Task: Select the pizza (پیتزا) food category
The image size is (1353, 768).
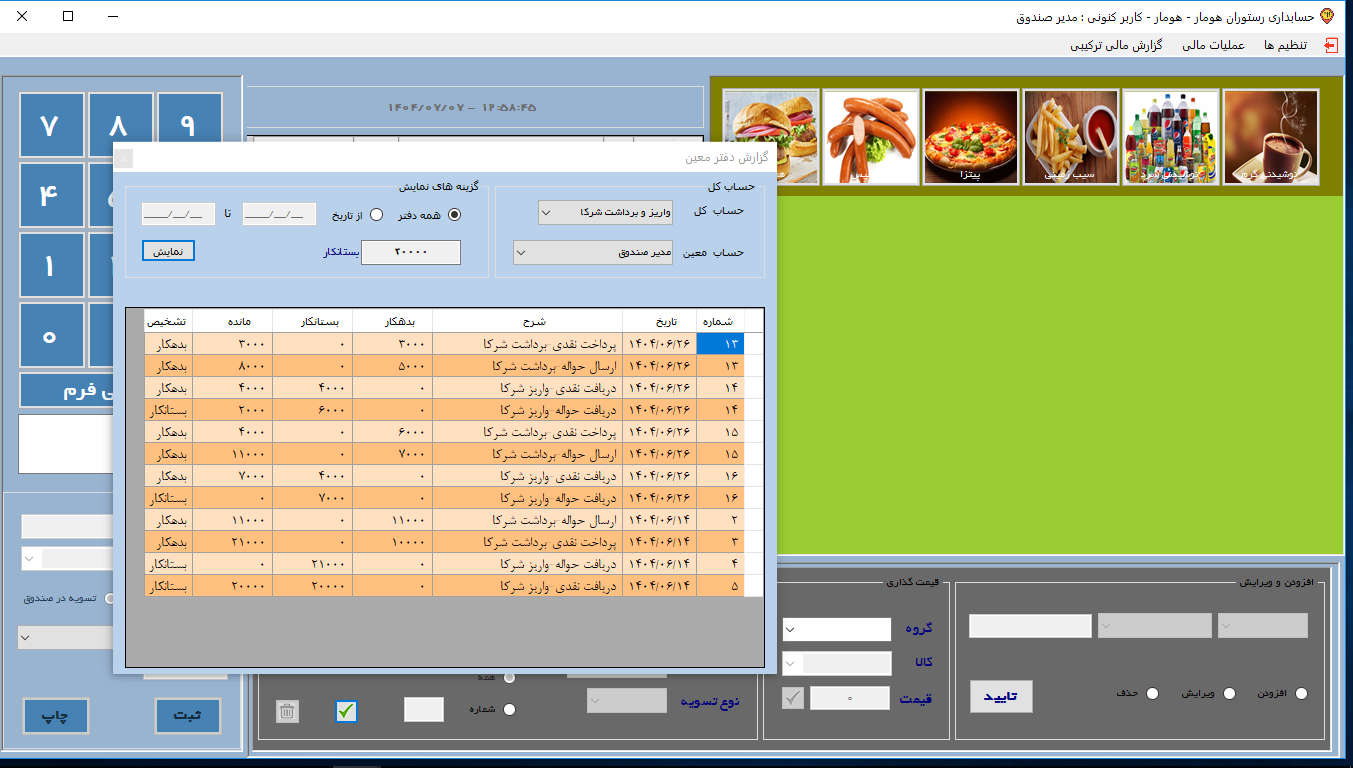Action: click(x=970, y=137)
